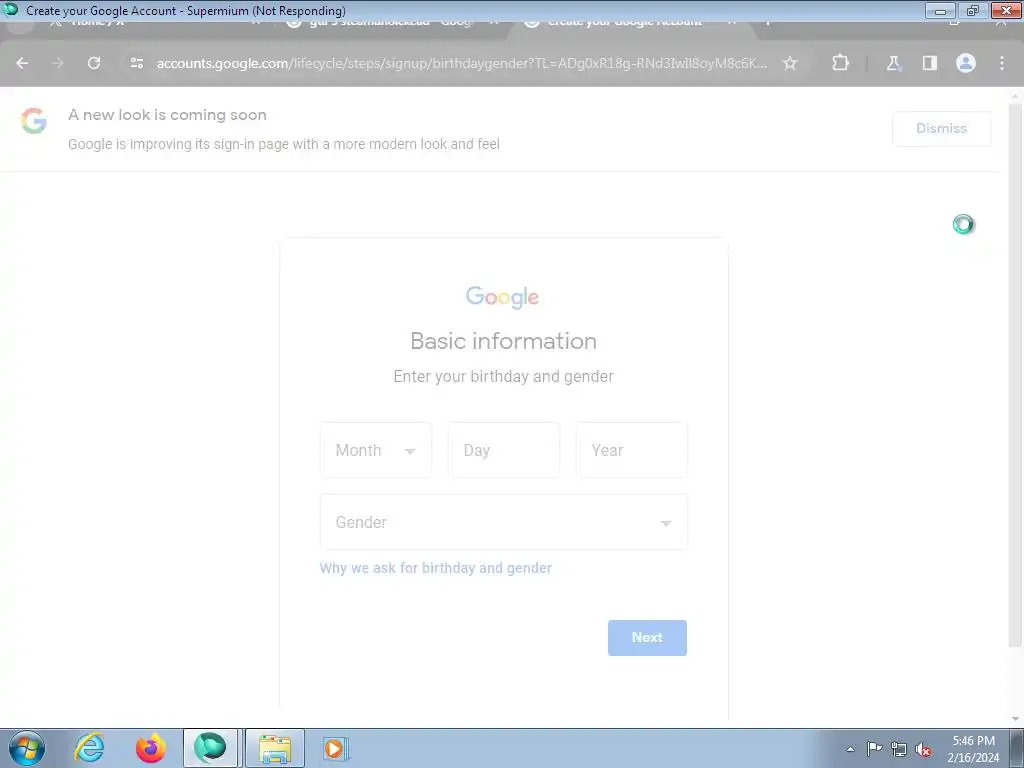Open the network tray icon
This screenshot has height=768, width=1024.
[x=899, y=749]
